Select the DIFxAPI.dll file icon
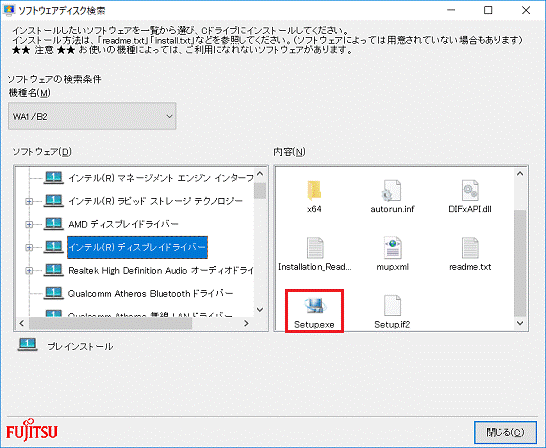The height and width of the screenshot is (448, 546). 470,190
